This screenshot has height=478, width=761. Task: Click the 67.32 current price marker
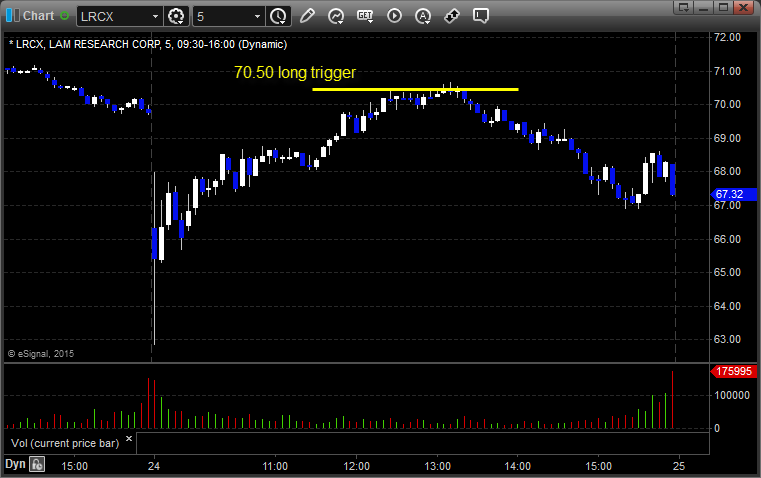(x=733, y=194)
